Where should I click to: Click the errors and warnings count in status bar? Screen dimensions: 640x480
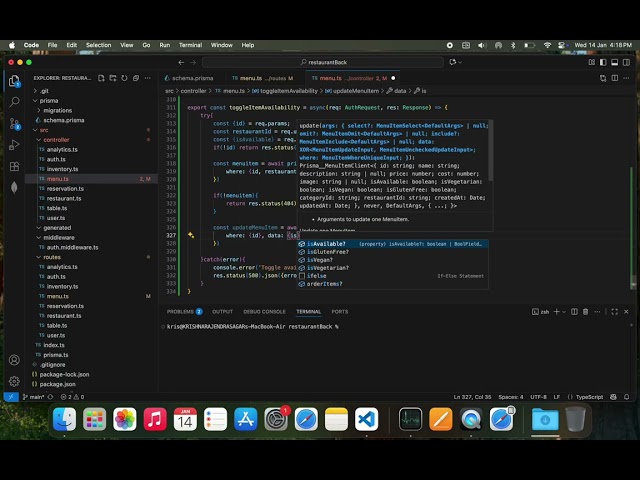point(72,397)
